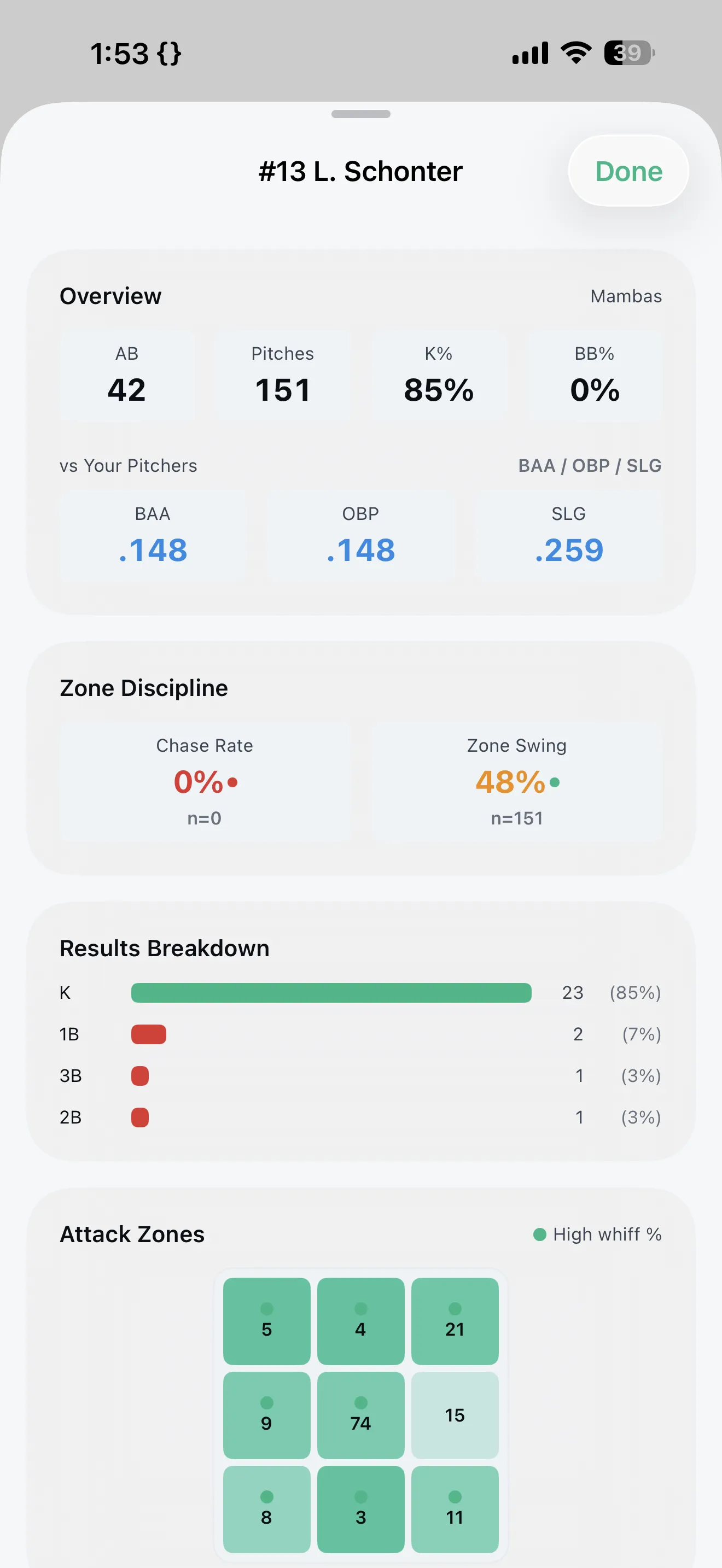Expand the Attack Zones section

pyautogui.click(x=131, y=1234)
